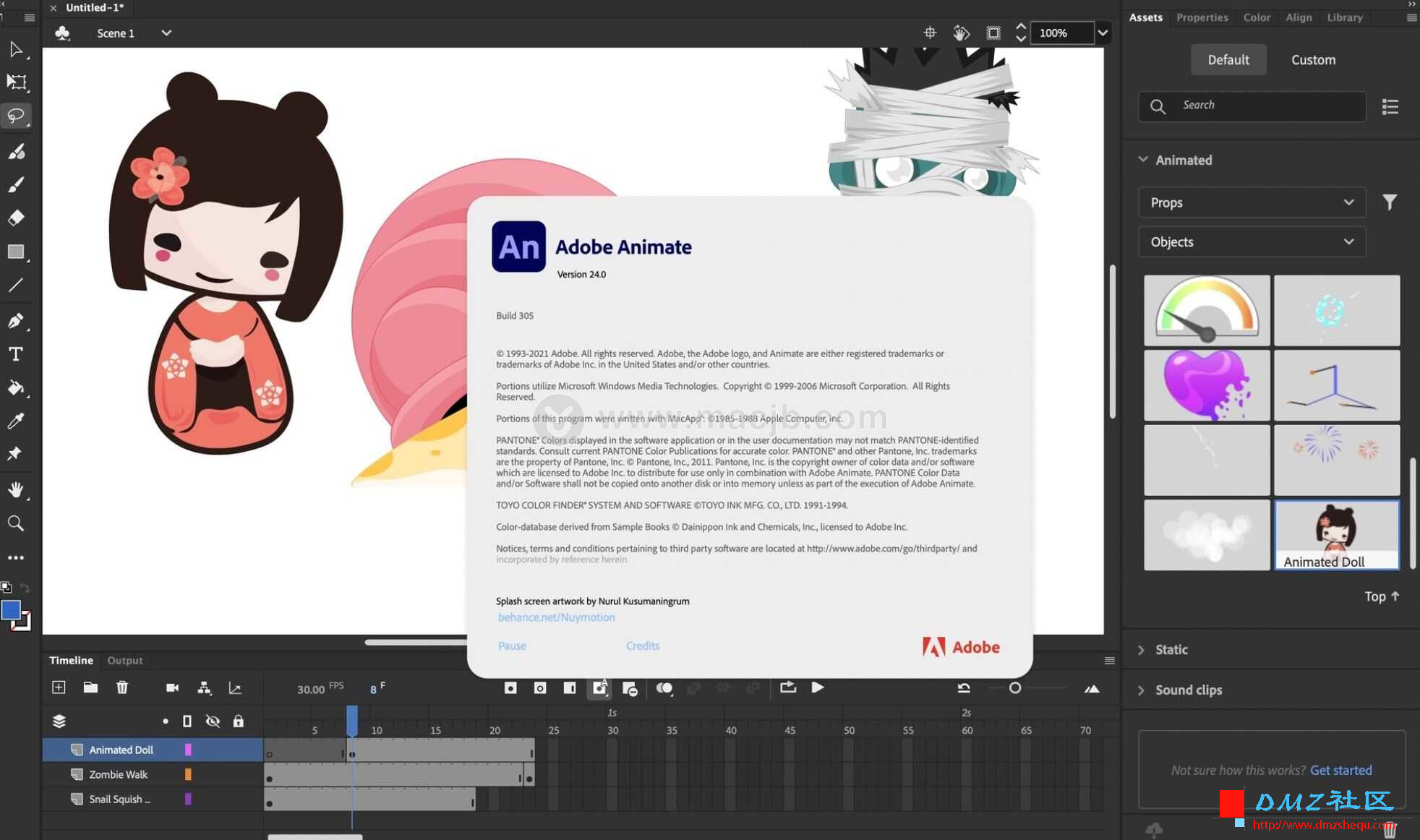Select the Zoom magnifier tool
This screenshot has width=1420, height=840.
click(x=16, y=523)
